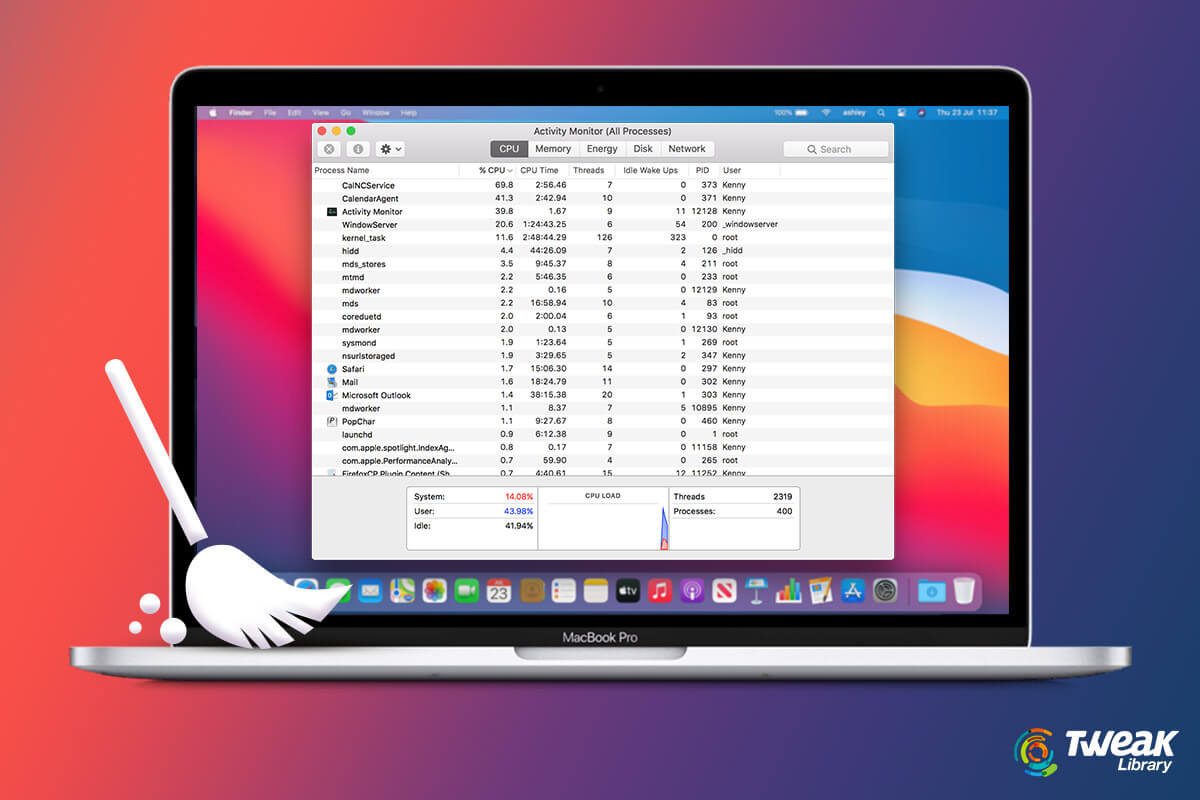Open News from the Dock

(x=722, y=590)
